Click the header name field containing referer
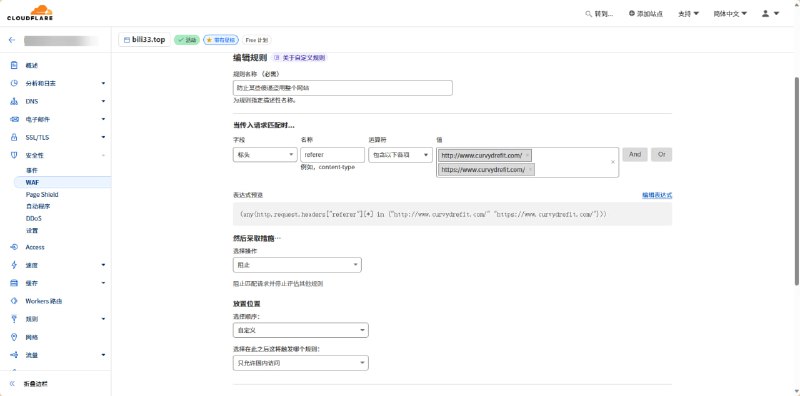 (x=333, y=155)
